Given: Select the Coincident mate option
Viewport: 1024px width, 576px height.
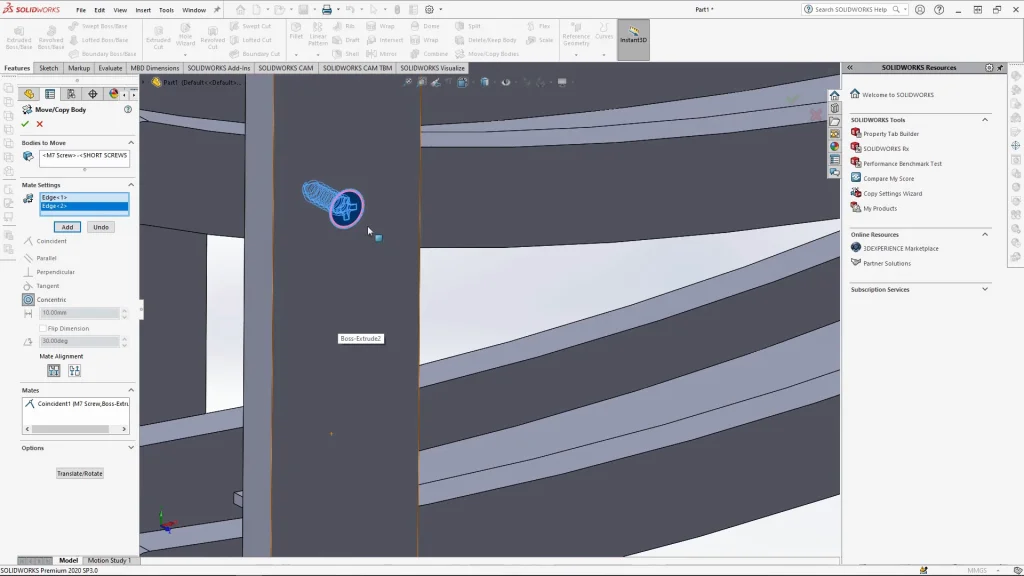Looking at the screenshot, I should (x=28, y=241).
